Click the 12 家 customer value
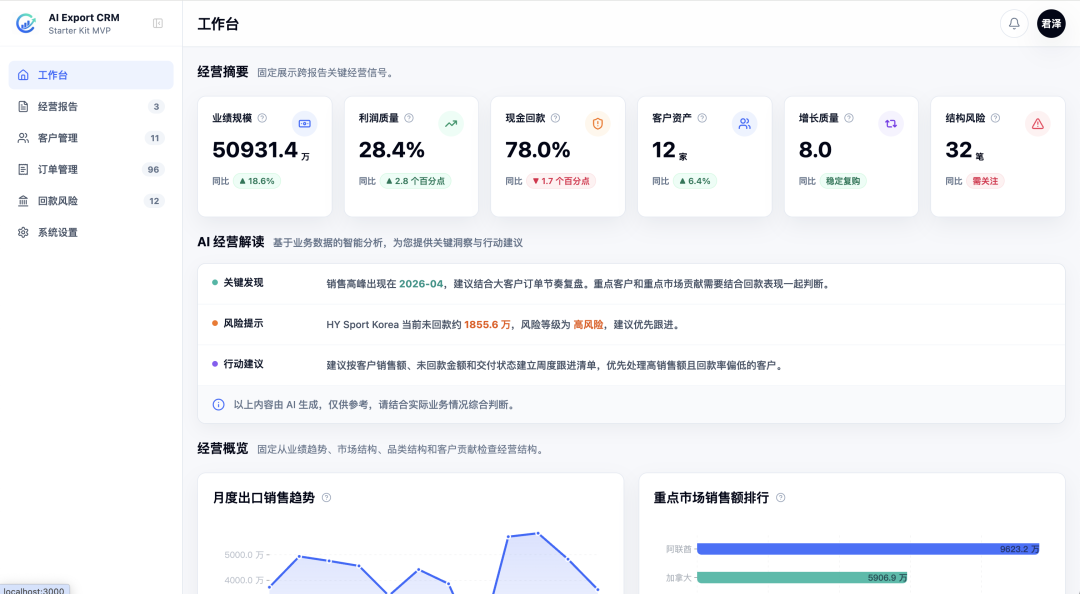This screenshot has width=1080, height=594. pyautogui.click(x=669, y=150)
